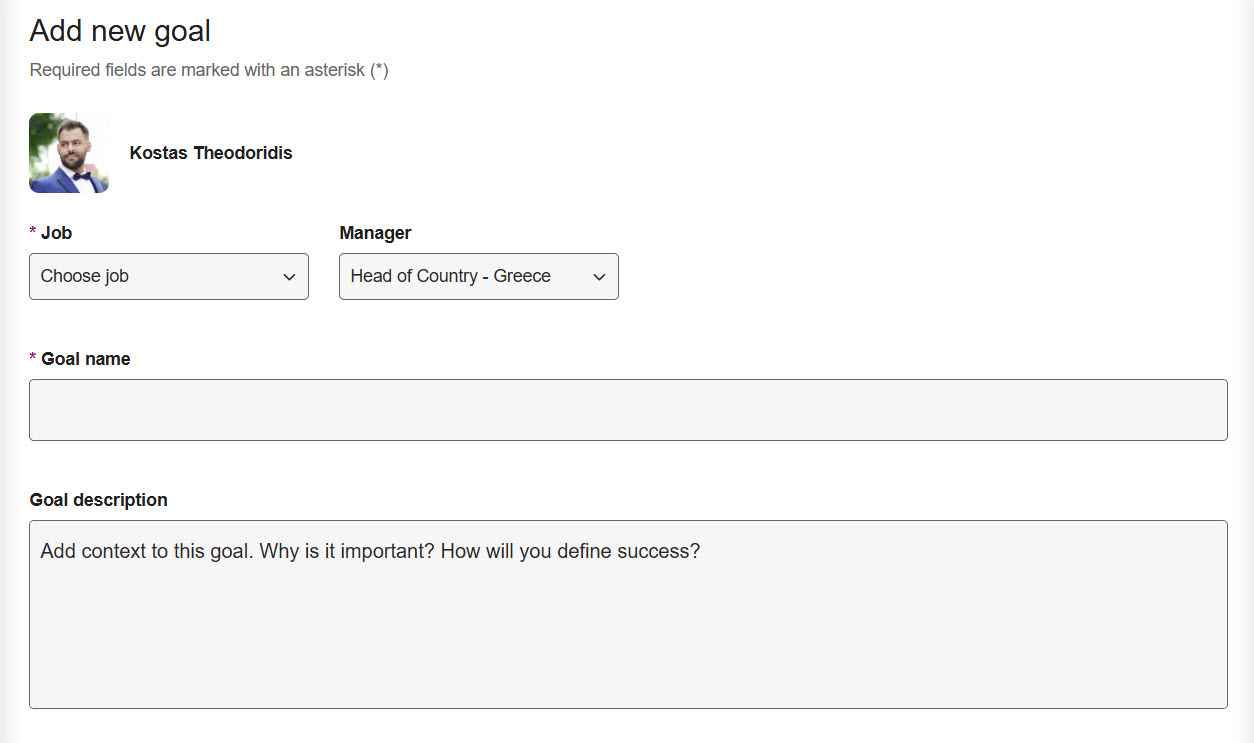Click 'Why is it important?' placeholder text
The height and width of the screenshot is (743, 1254).
(347, 551)
